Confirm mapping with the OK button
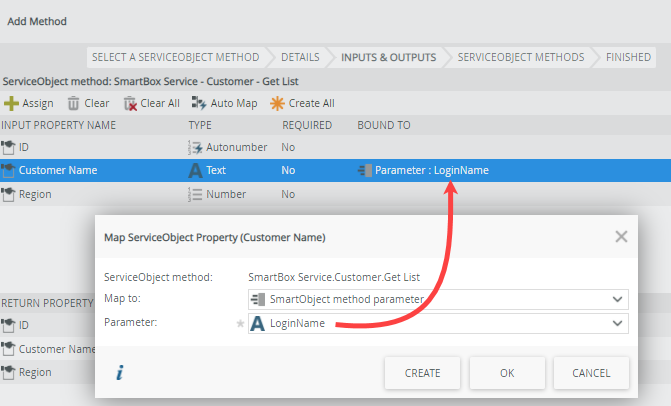The width and height of the screenshot is (671, 406). pos(507,373)
